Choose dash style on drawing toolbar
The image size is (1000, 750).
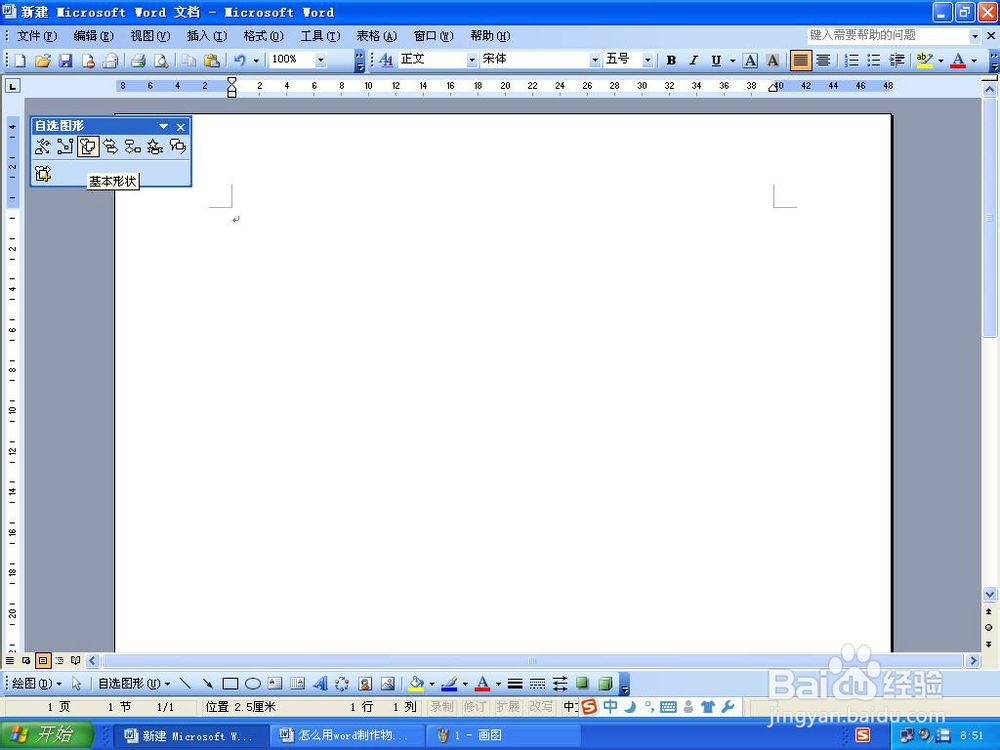coord(538,684)
